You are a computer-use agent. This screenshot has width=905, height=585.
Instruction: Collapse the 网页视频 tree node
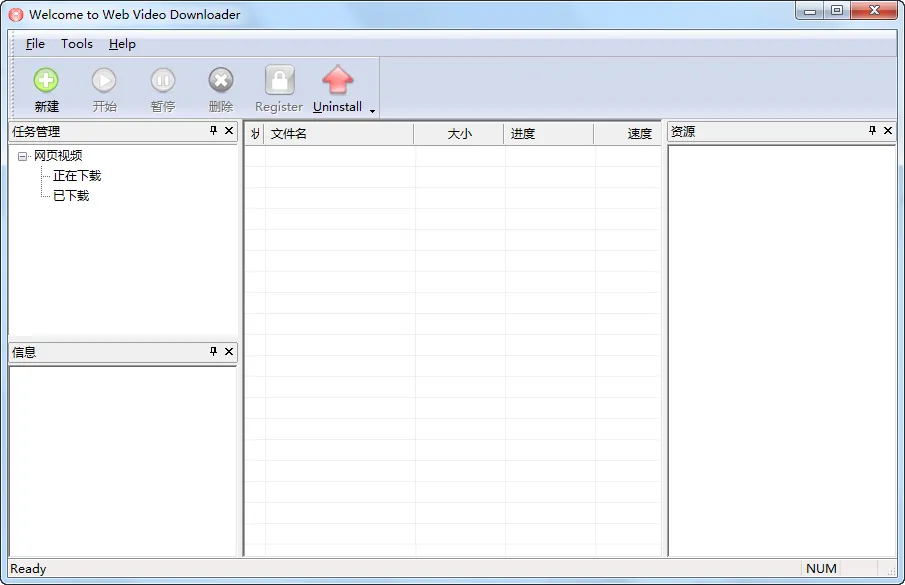click(x=22, y=156)
